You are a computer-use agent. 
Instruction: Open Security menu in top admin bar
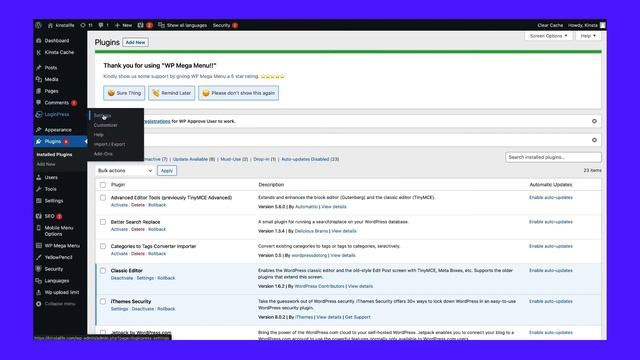[225, 25]
